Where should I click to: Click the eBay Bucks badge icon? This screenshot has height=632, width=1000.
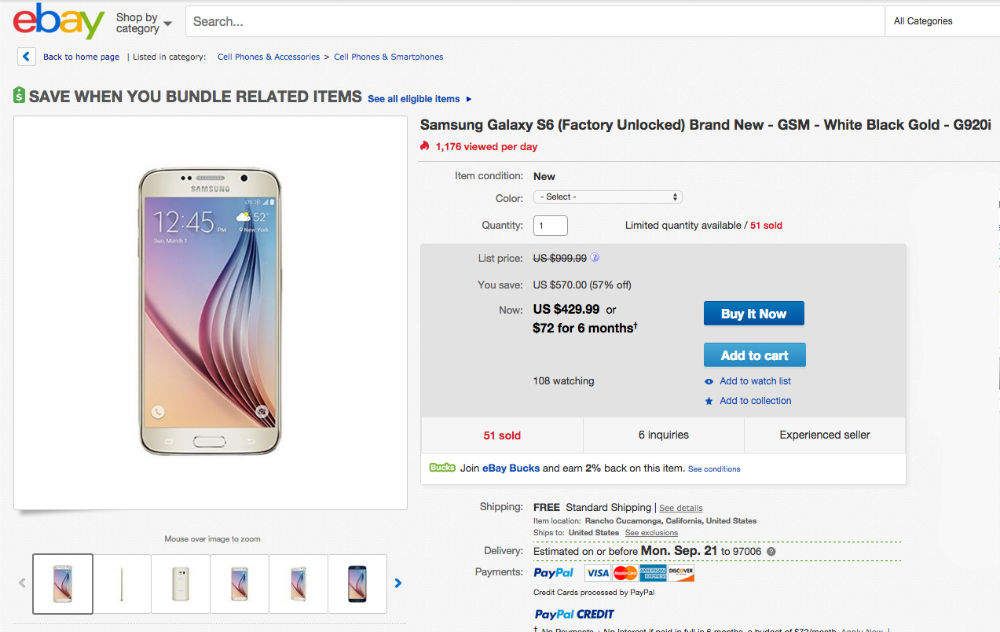tap(442, 467)
